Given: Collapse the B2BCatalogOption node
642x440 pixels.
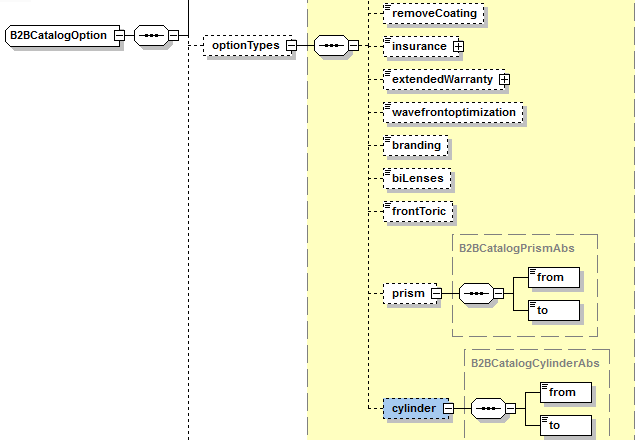Looking at the screenshot, I should point(119,36).
